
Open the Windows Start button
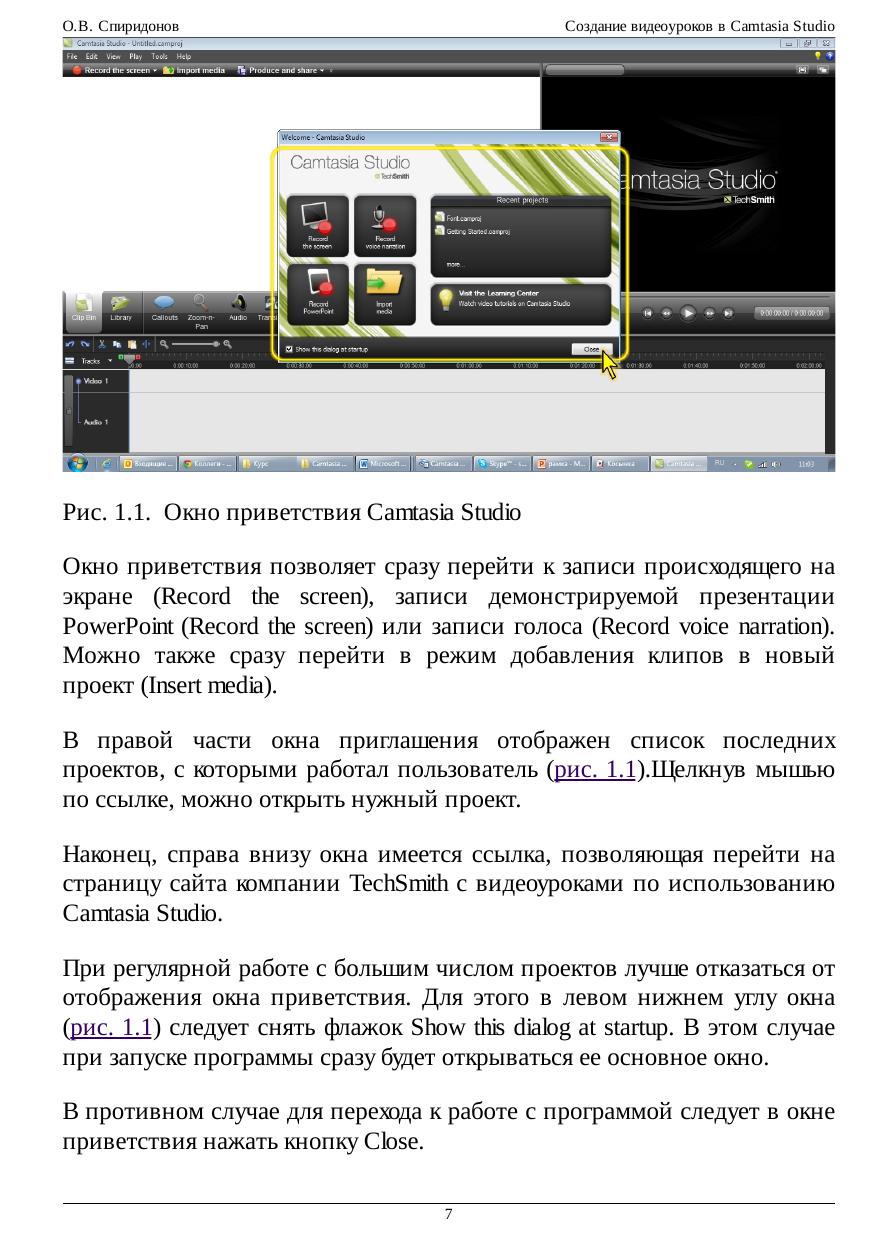tap(76, 464)
